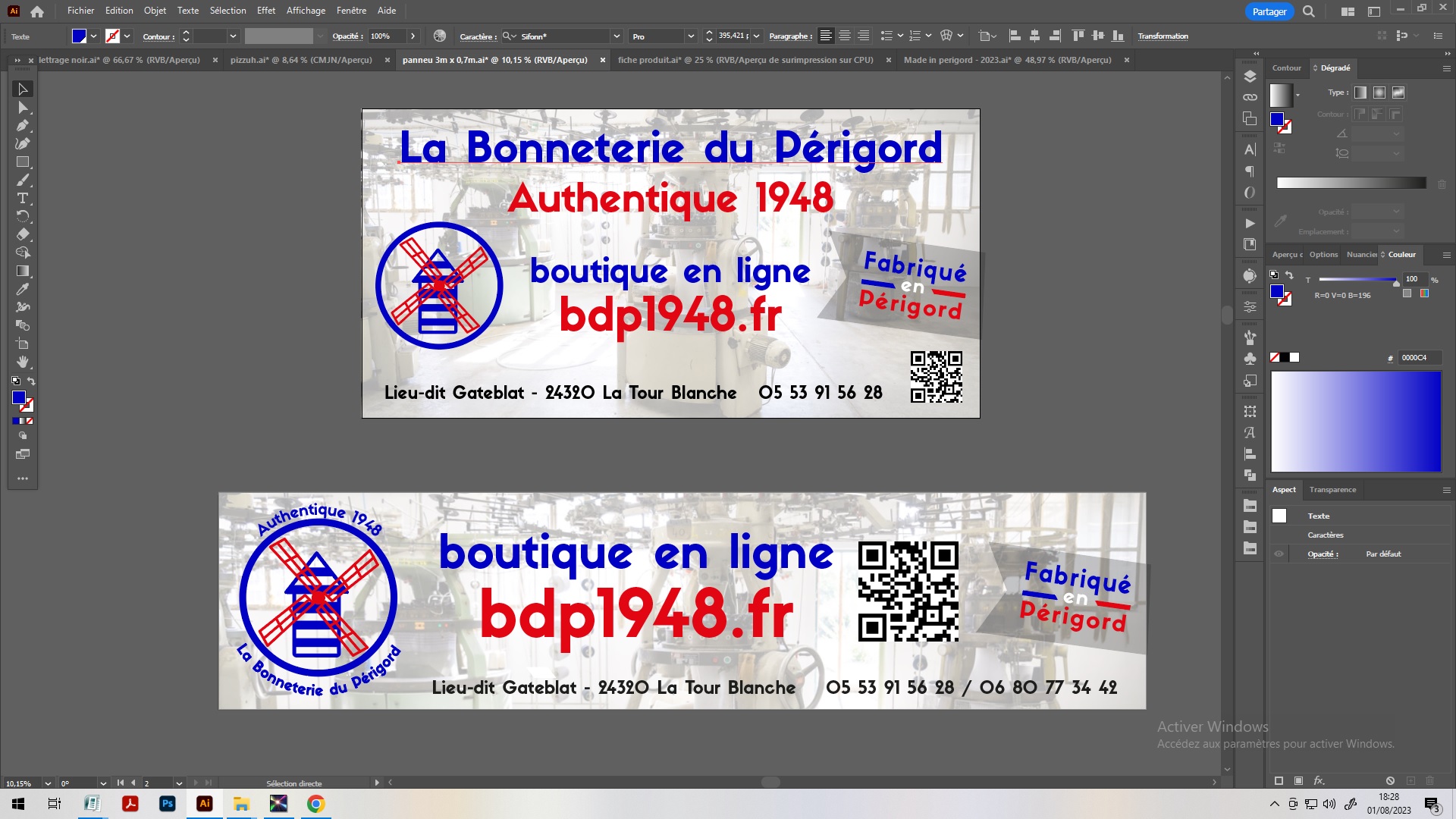
Task: Open the Fichier menu
Action: [x=80, y=11]
